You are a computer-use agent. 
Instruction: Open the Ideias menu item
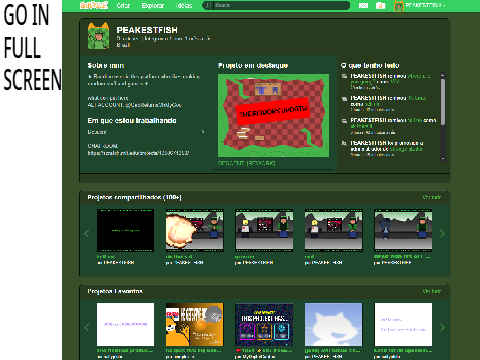tap(184, 5)
